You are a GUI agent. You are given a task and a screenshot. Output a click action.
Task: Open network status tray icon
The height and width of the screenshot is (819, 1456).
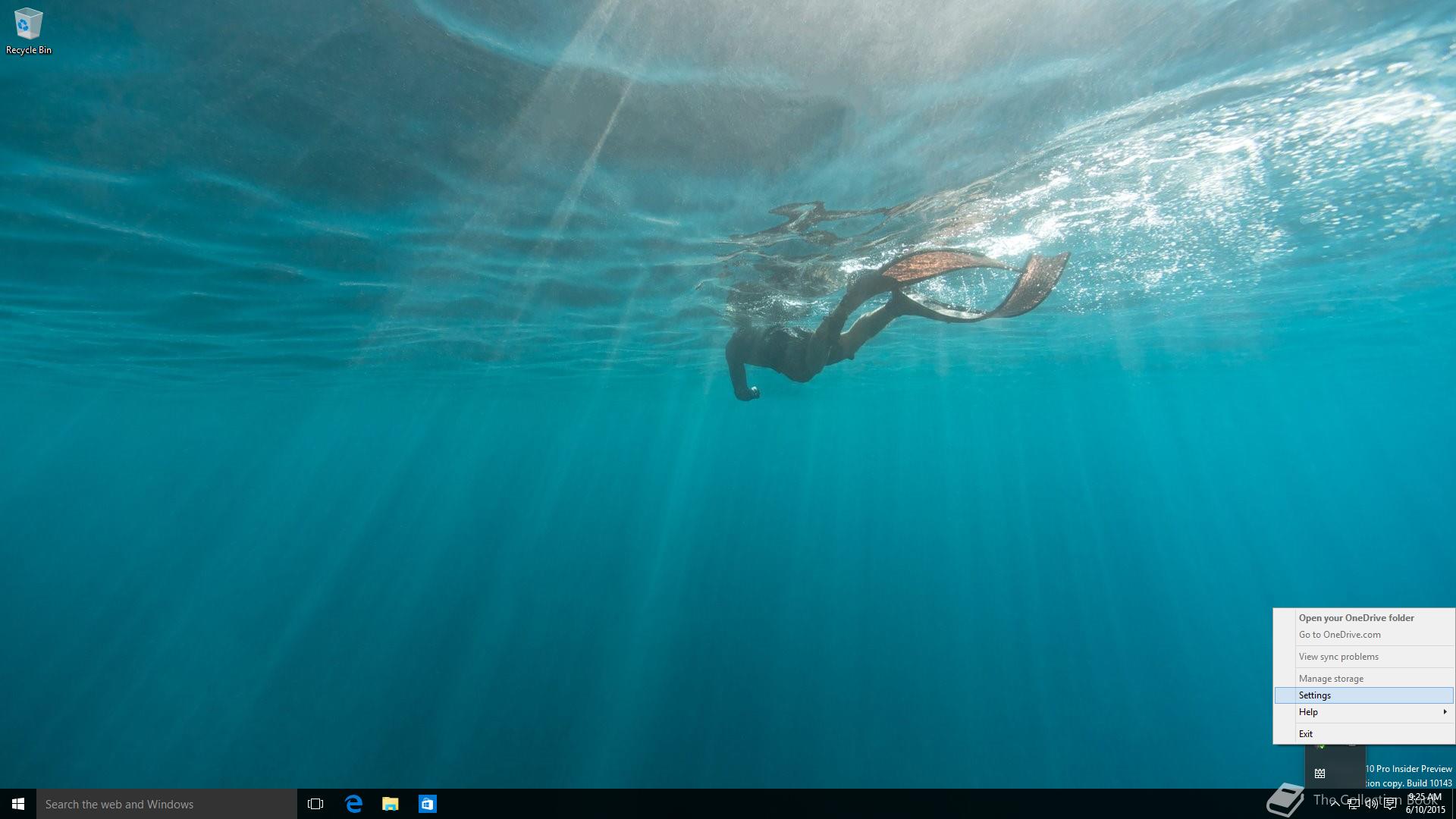point(1353,804)
